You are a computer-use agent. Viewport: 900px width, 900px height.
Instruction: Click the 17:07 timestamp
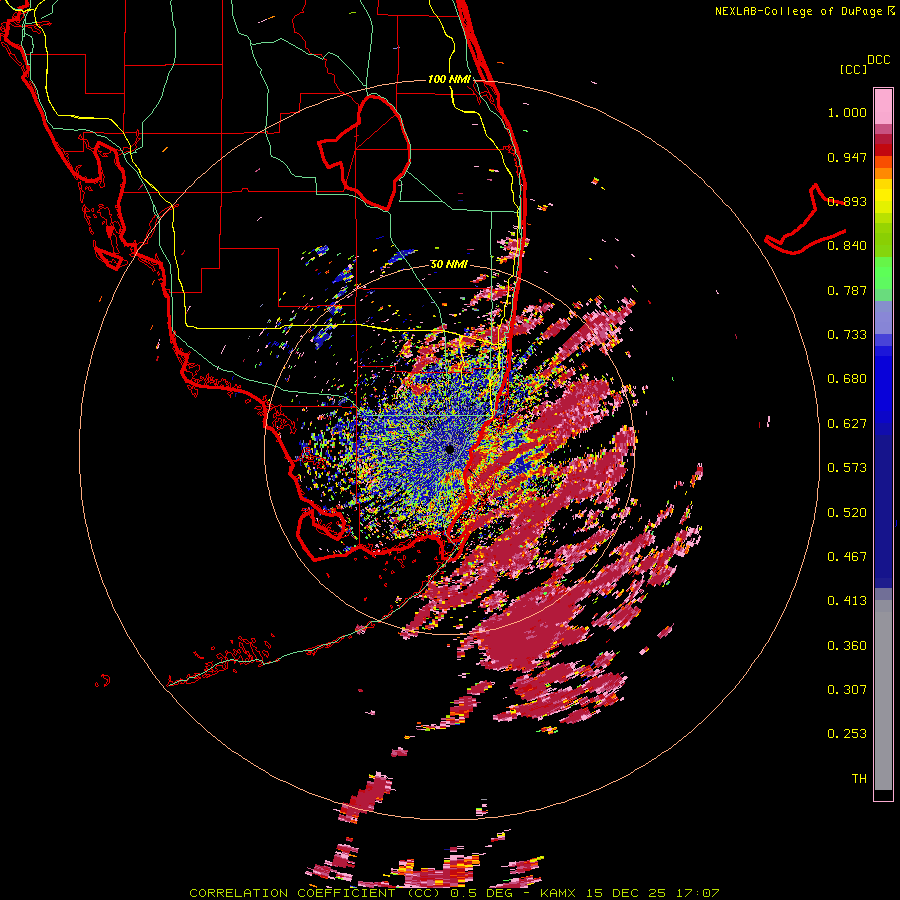(697, 893)
